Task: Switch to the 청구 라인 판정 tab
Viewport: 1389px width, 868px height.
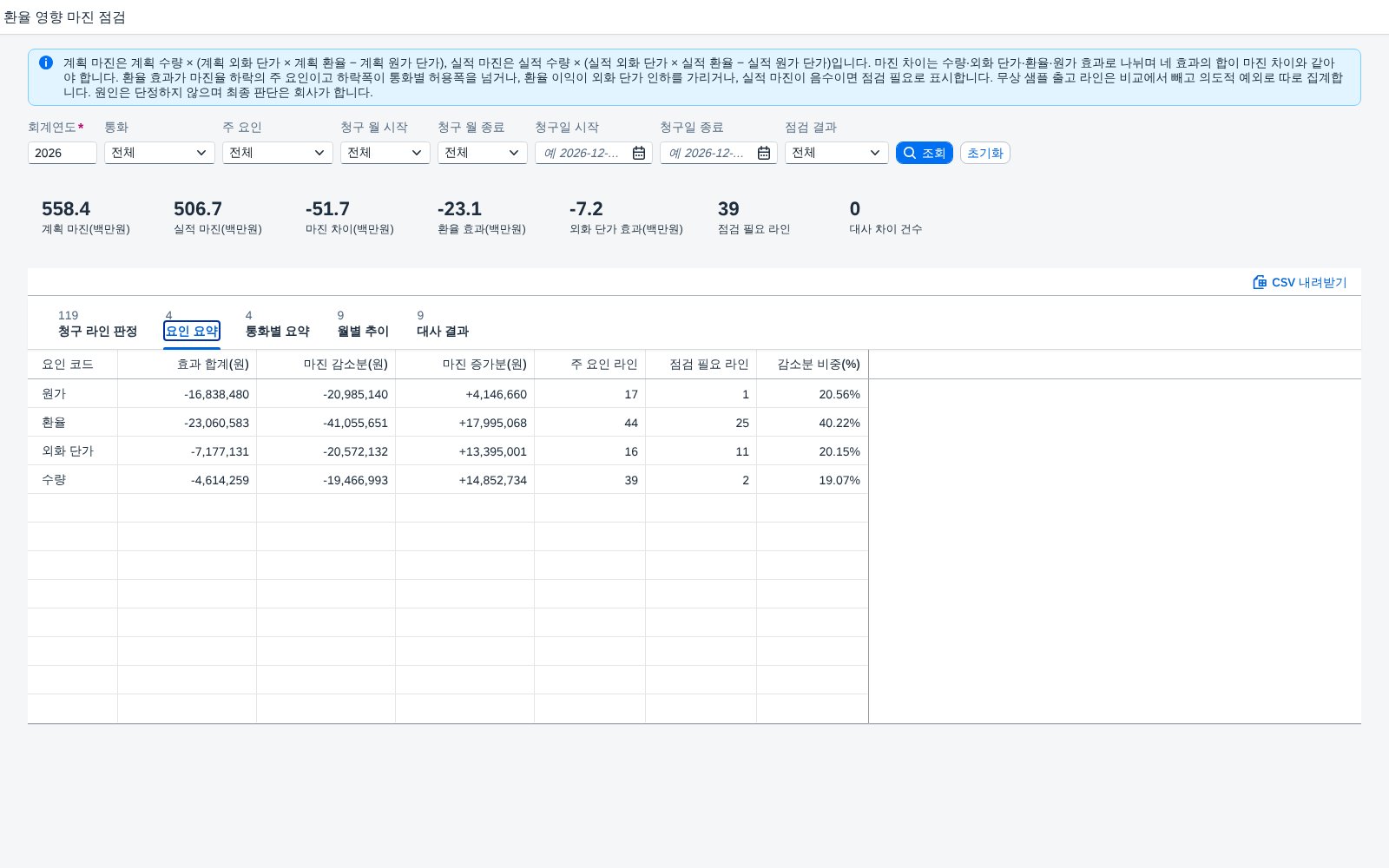Action: [97, 324]
